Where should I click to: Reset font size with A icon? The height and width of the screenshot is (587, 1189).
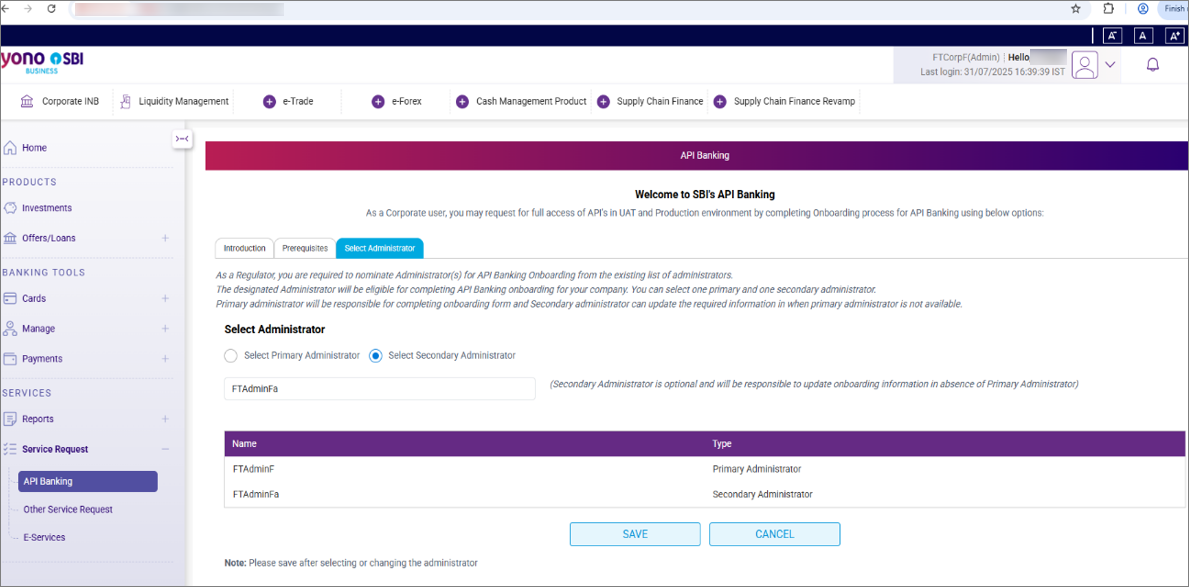pyautogui.click(x=1144, y=35)
